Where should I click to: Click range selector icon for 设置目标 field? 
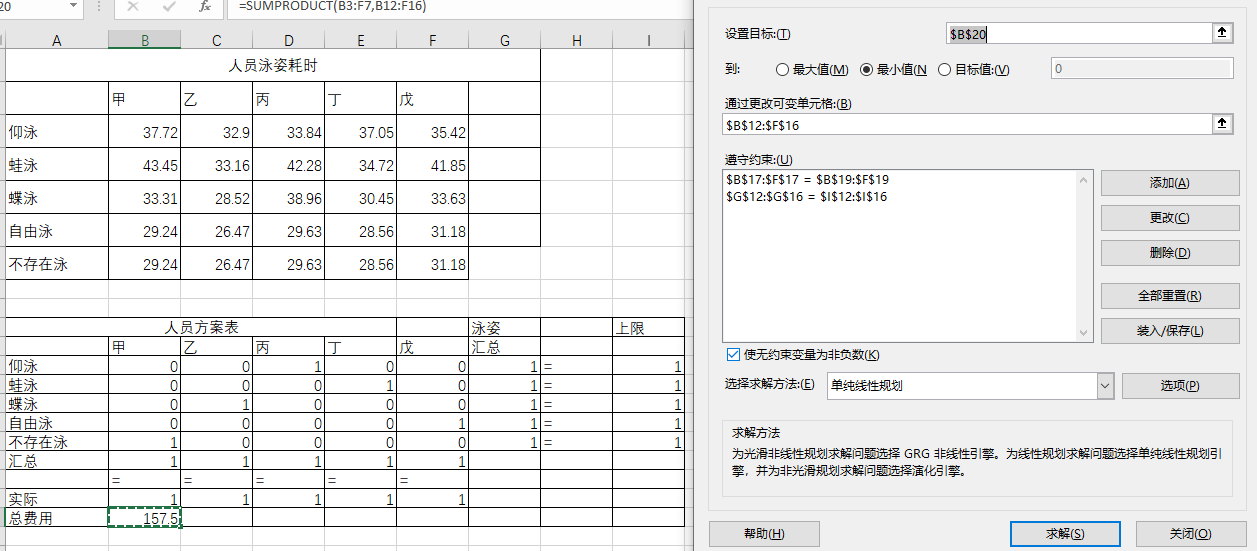coord(1222,33)
